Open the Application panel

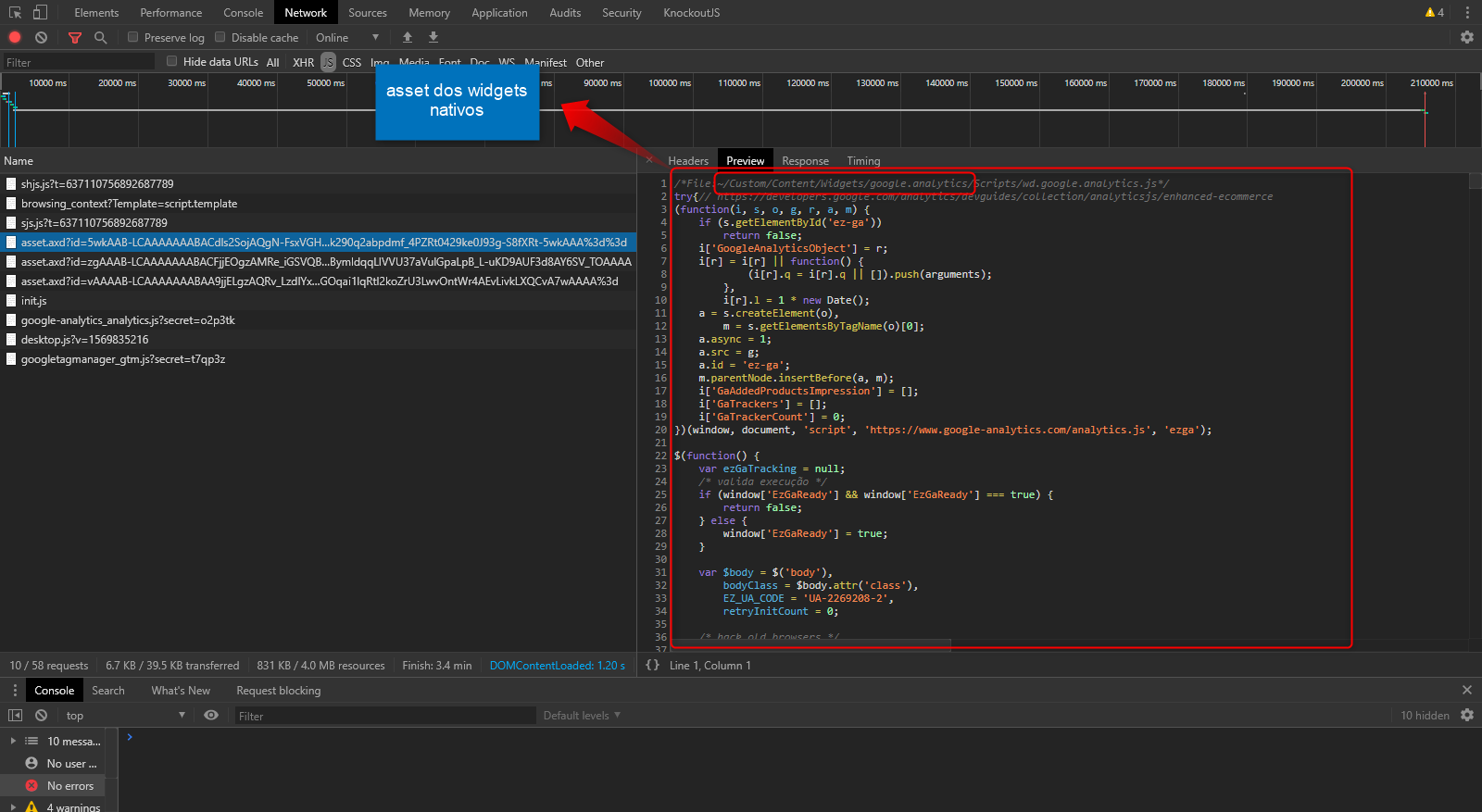tap(499, 13)
